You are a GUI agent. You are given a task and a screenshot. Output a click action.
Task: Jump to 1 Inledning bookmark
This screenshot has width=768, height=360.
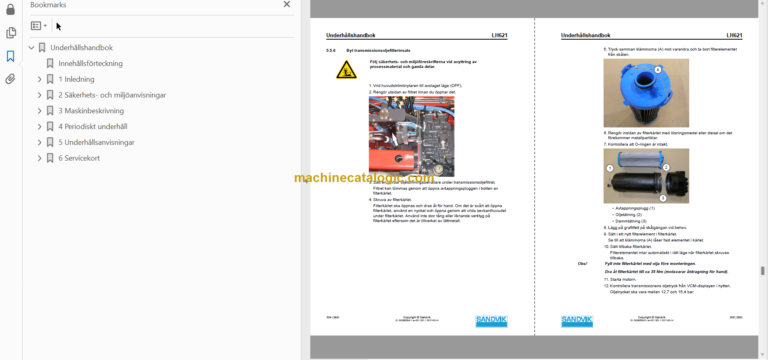(x=76, y=79)
